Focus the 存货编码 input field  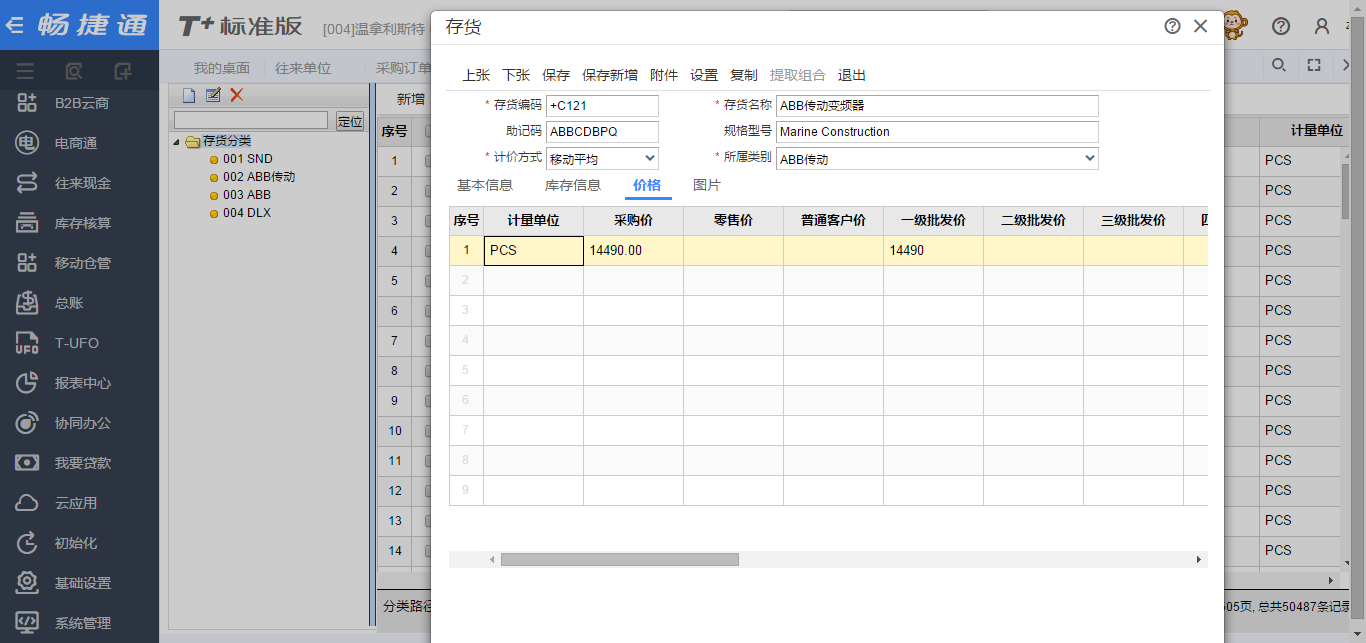coord(603,105)
